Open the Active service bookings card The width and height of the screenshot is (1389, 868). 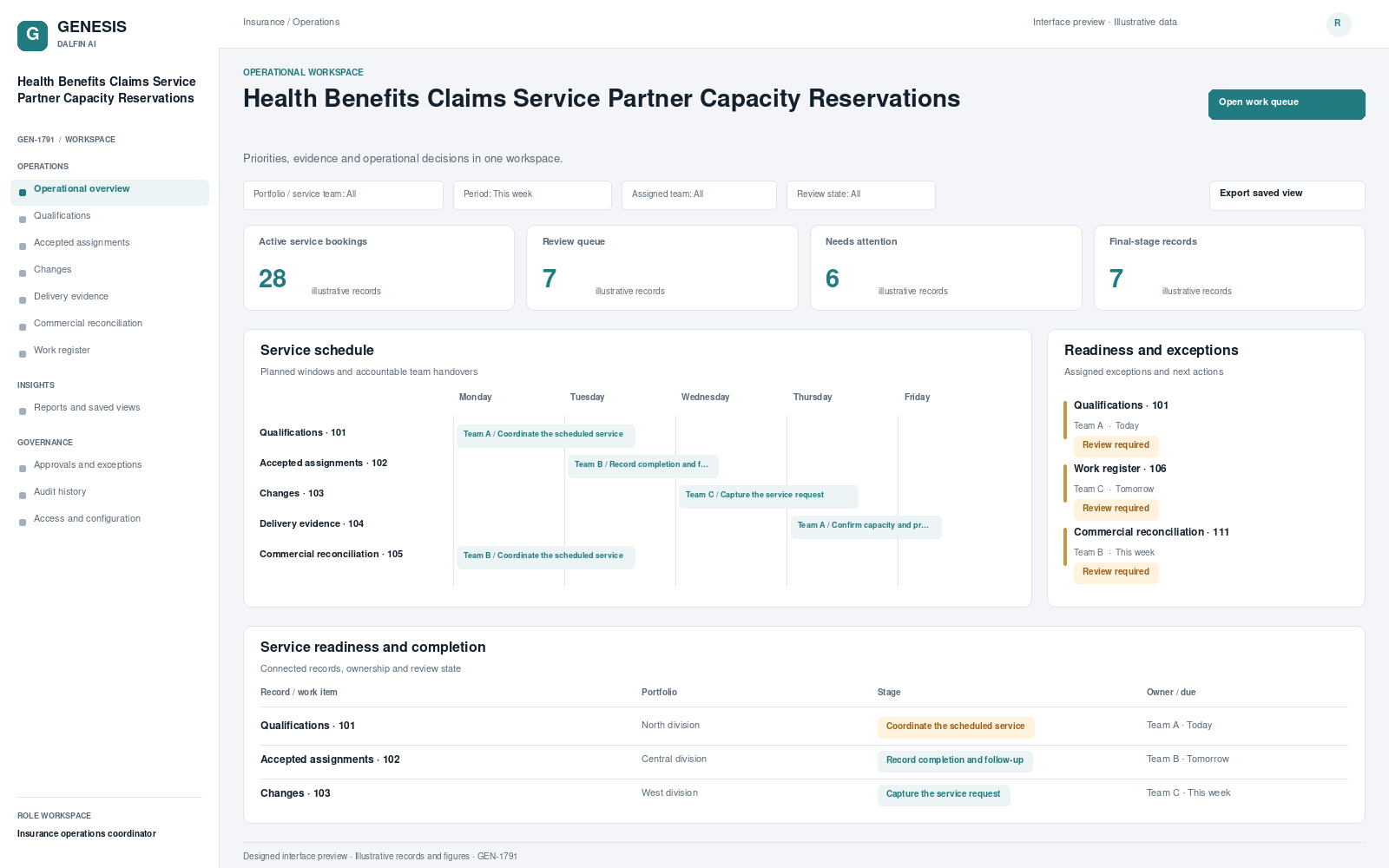(x=379, y=267)
